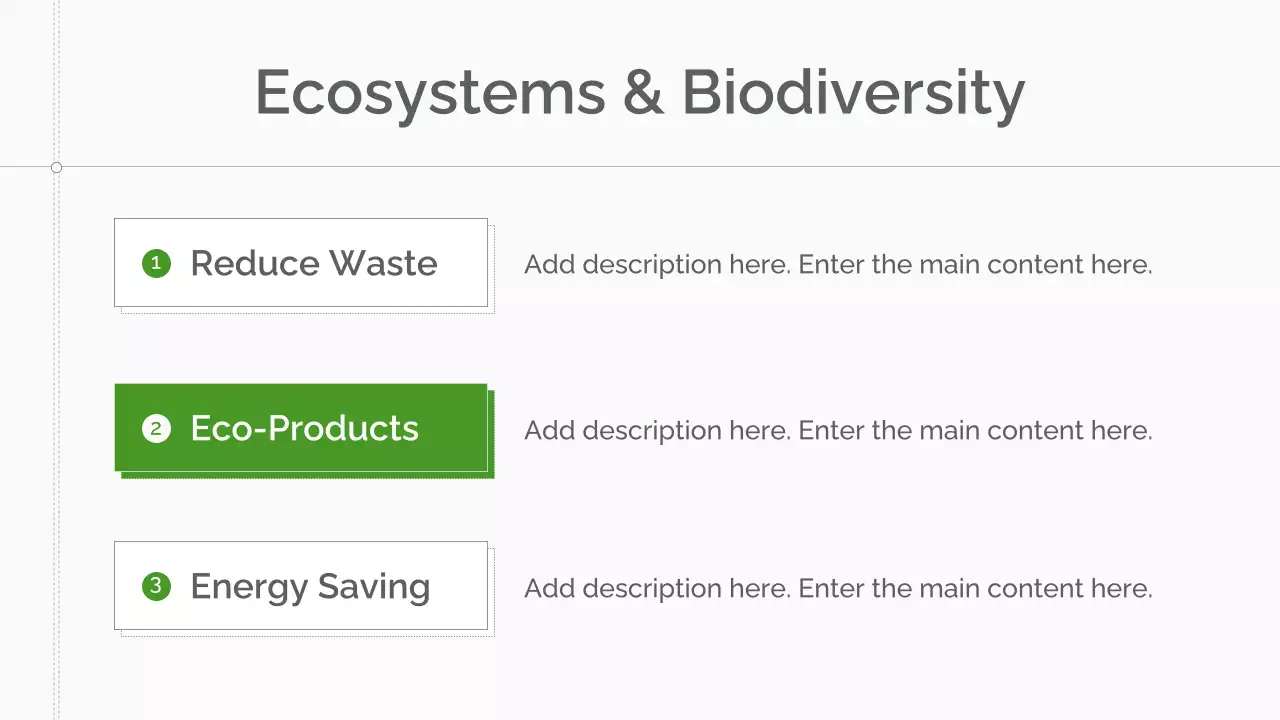Click the ampersand in the slide title

tap(643, 93)
